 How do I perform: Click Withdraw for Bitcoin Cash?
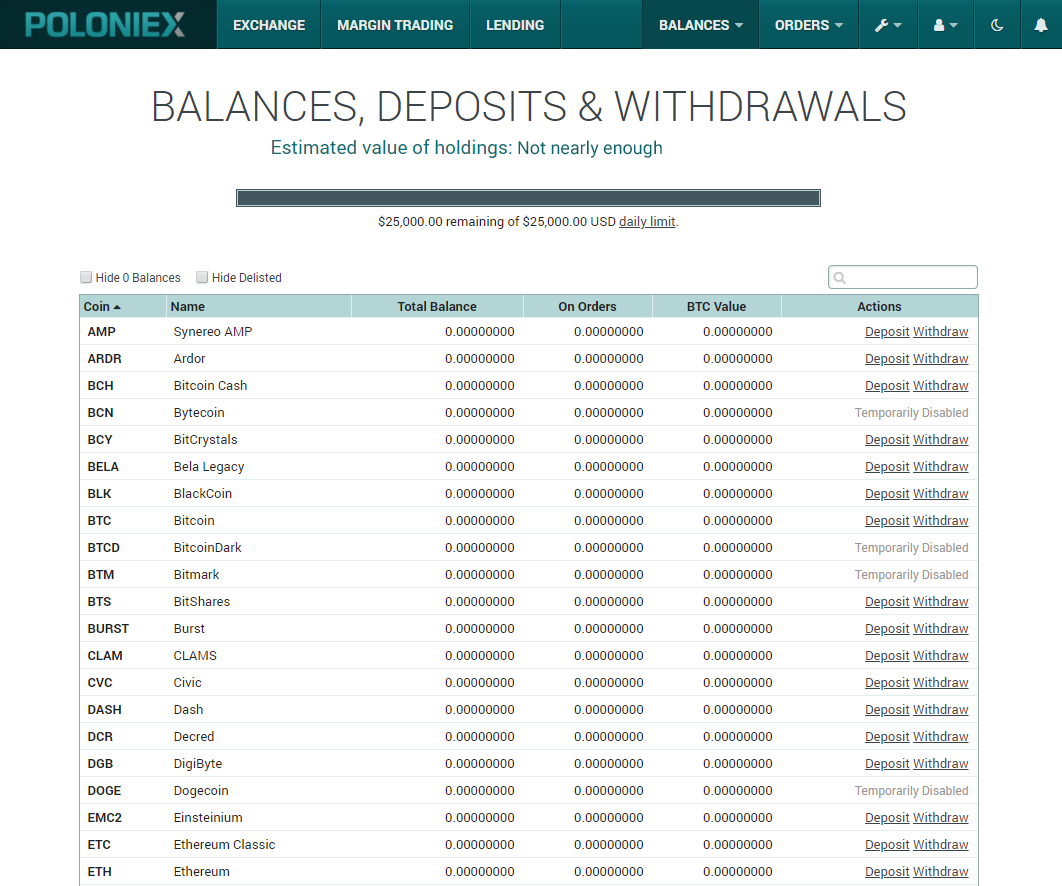point(941,385)
